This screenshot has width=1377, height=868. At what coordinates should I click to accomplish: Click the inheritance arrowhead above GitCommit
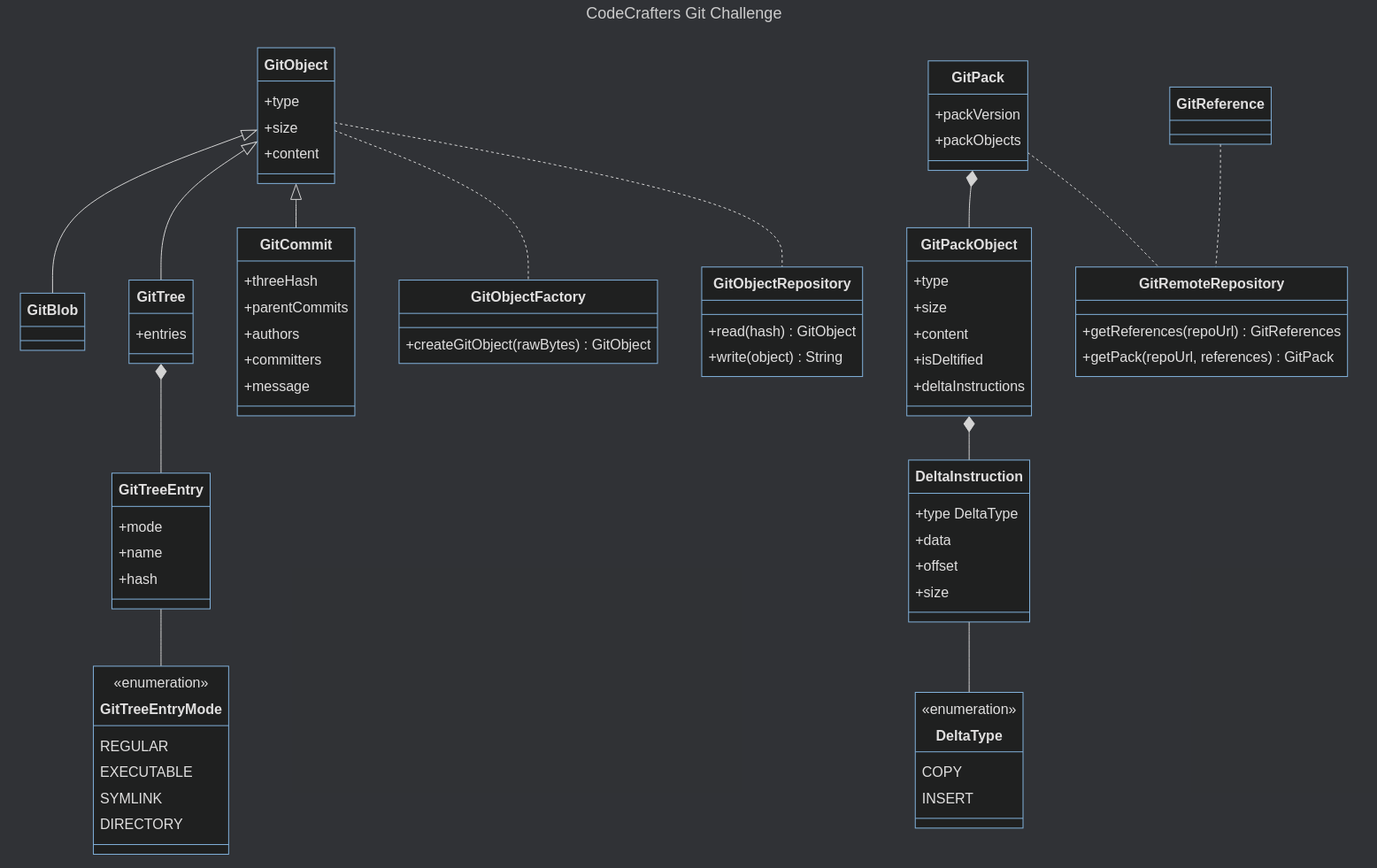point(296,192)
